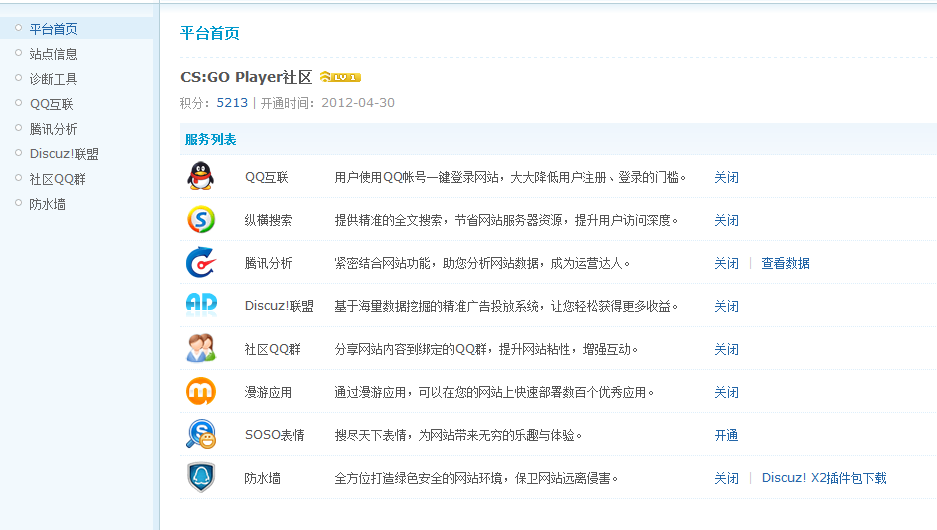Viewport: 937px width, 530px height.
Task: Click the 社区QQ群 two-people icon
Action: point(201,348)
